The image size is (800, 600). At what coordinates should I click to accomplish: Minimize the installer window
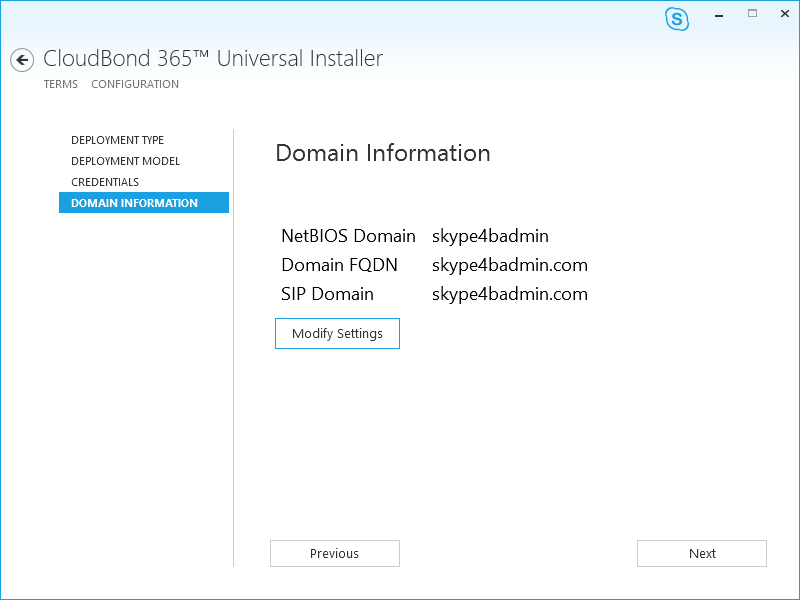pyautogui.click(x=719, y=16)
